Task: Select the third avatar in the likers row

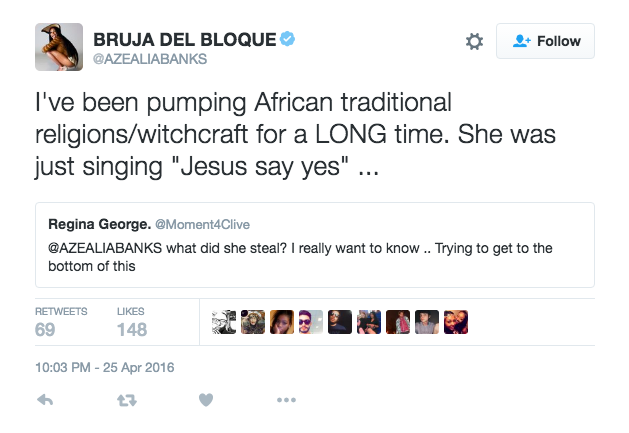Action: pyautogui.click(x=282, y=323)
